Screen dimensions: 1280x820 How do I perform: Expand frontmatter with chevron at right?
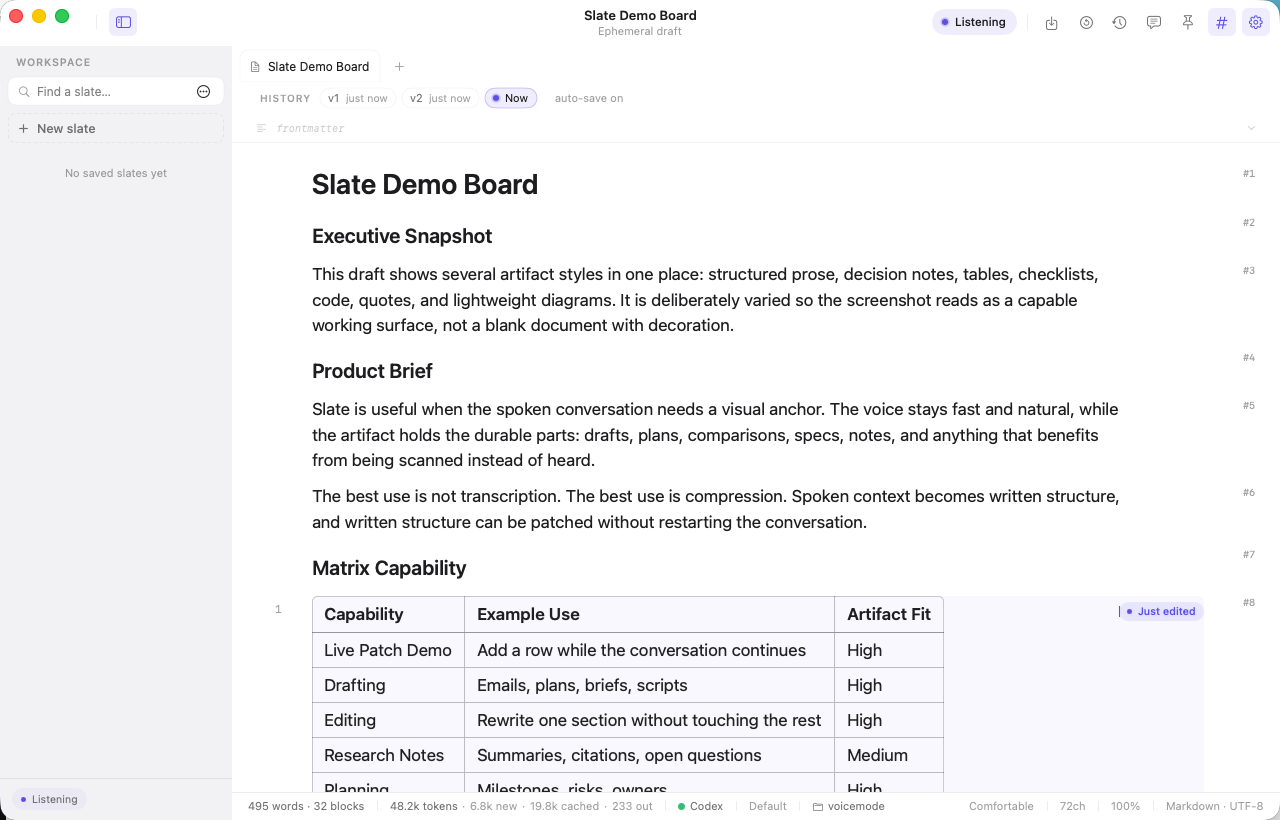(x=1251, y=128)
